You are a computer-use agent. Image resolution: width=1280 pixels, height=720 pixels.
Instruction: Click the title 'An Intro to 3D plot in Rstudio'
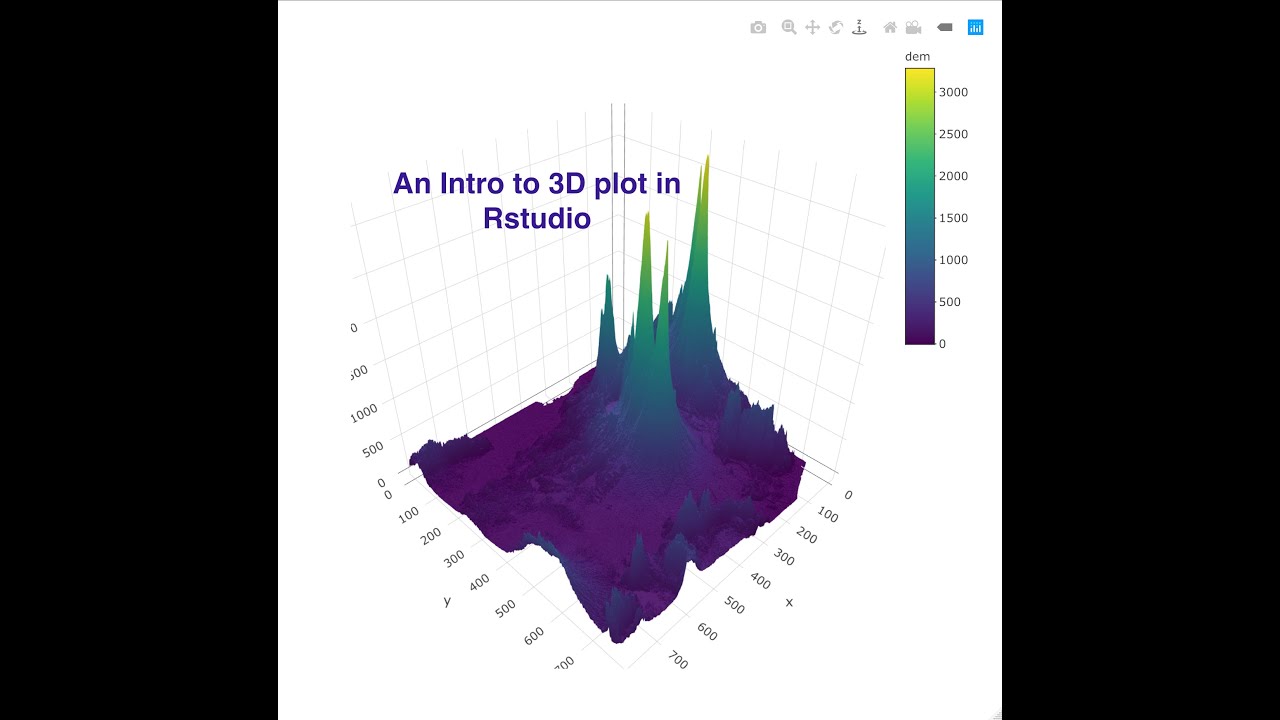point(537,200)
